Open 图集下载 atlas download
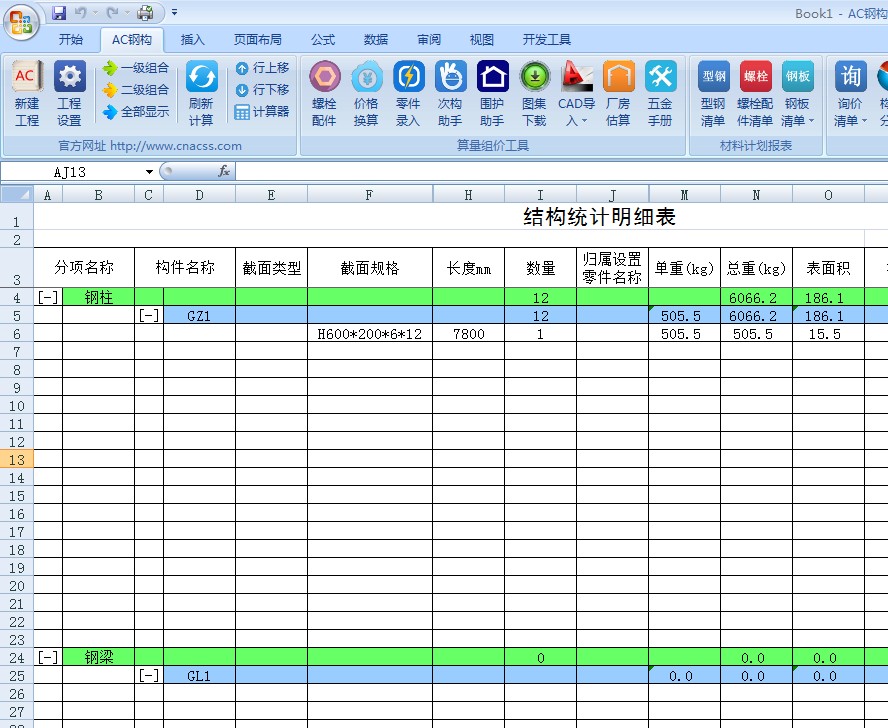Screen dimensions: 888x728 [534, 94]
